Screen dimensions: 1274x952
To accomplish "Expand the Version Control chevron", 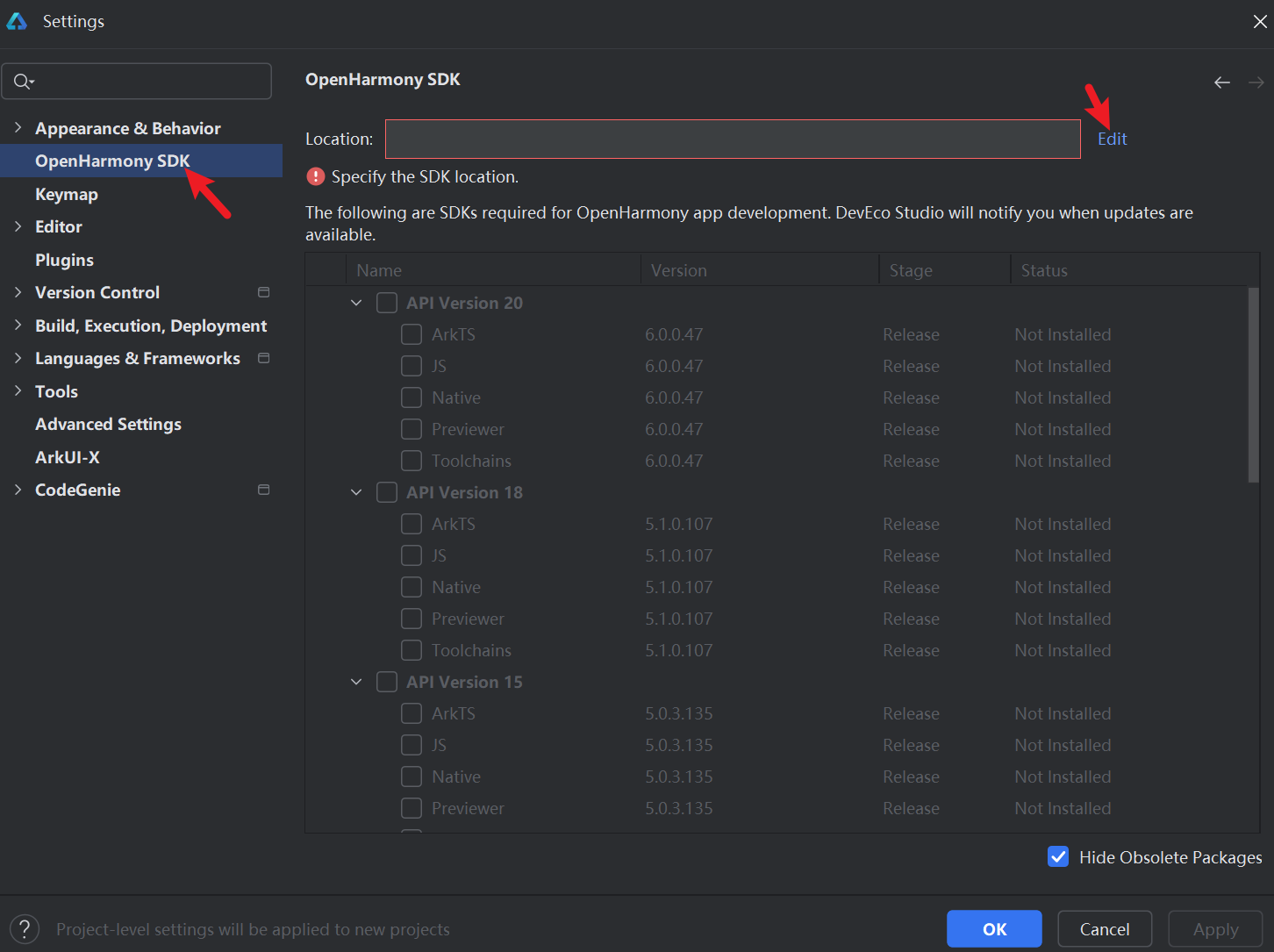I will (18, 292).
